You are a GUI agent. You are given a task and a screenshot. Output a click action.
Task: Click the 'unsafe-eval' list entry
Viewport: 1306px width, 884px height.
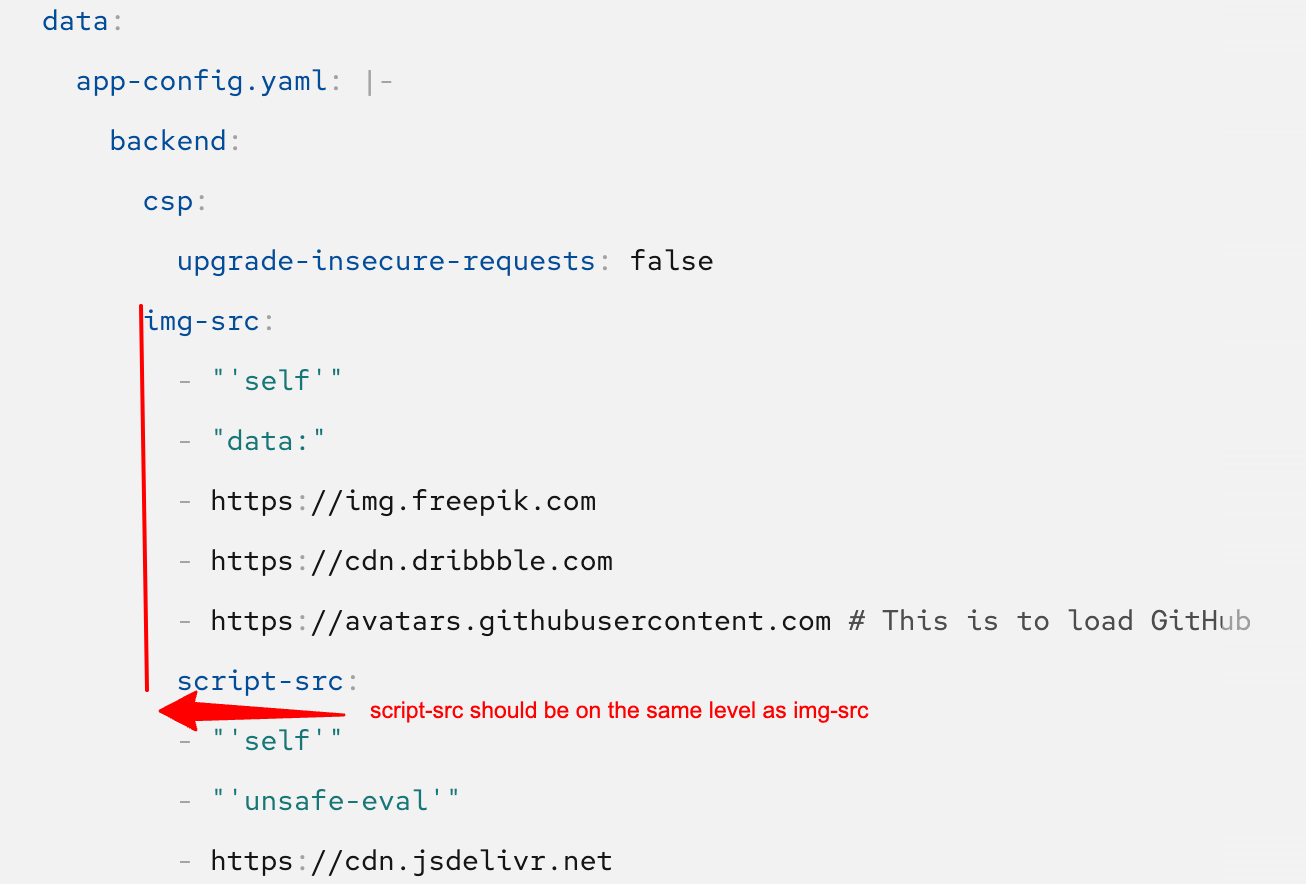(x=335, y=801)
